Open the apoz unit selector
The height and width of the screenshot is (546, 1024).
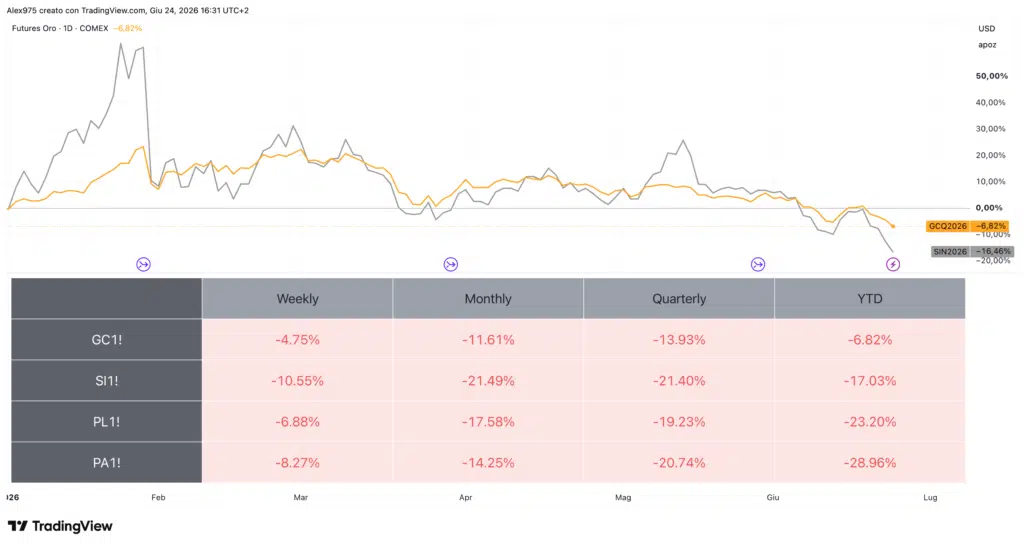click(987, 45)
